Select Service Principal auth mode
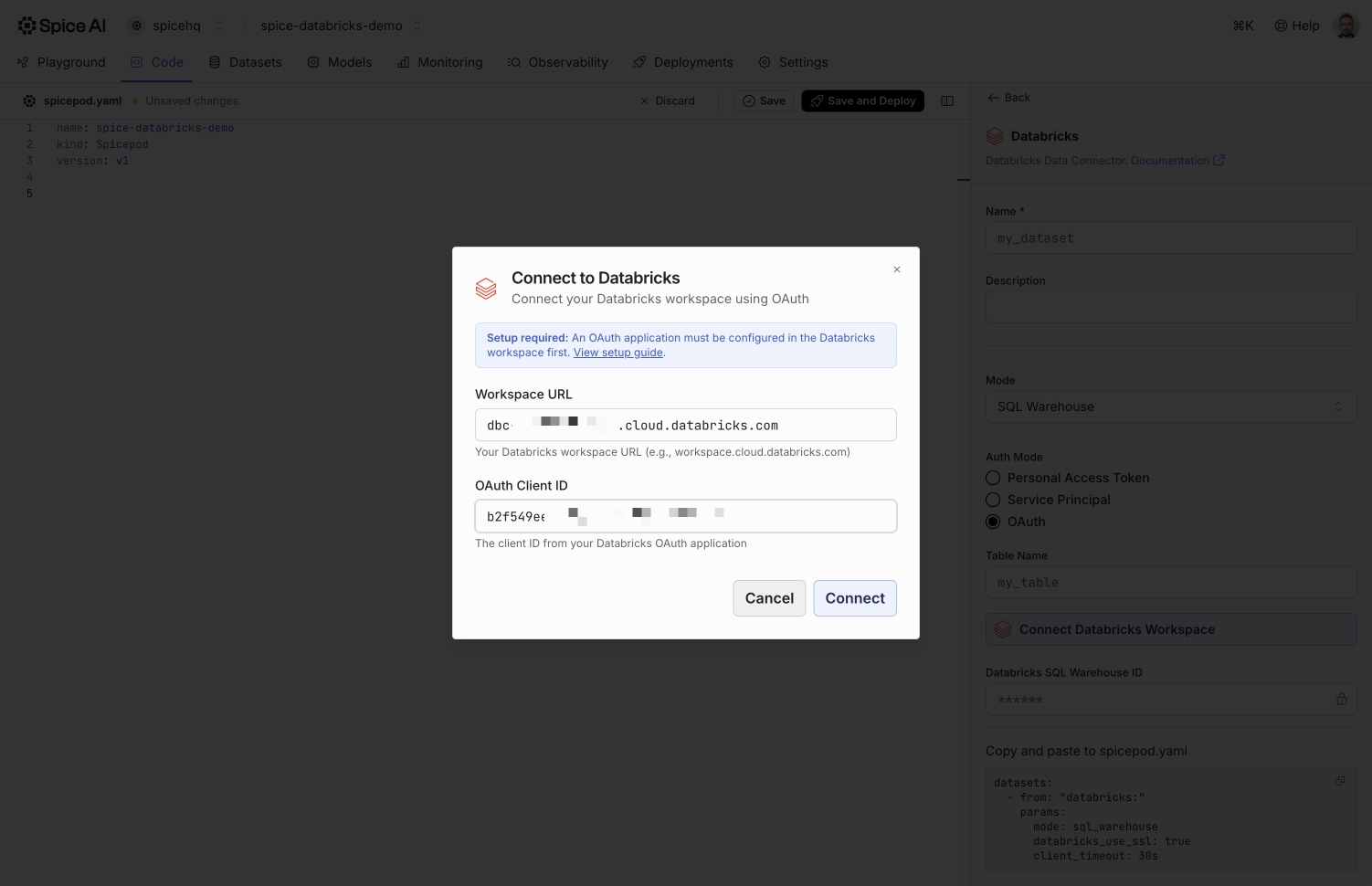This screenshot has height=886, width=1372. [x=993, y=500]
